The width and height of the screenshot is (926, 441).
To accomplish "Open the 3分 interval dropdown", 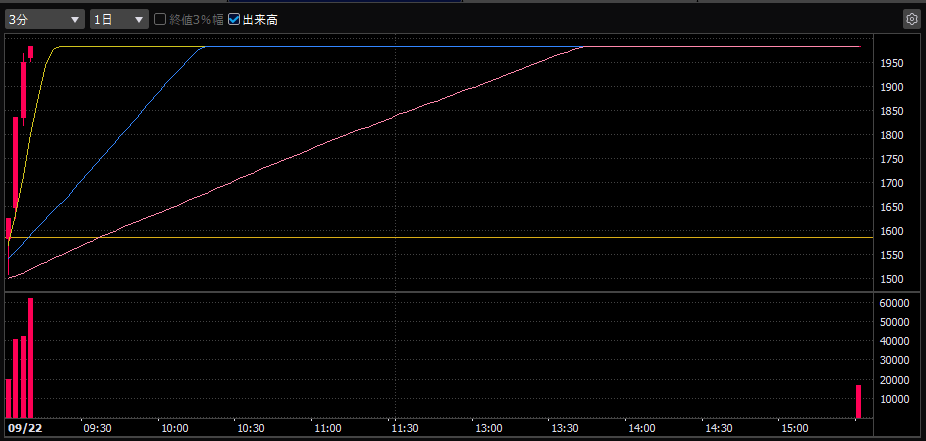I will point(44,19).
